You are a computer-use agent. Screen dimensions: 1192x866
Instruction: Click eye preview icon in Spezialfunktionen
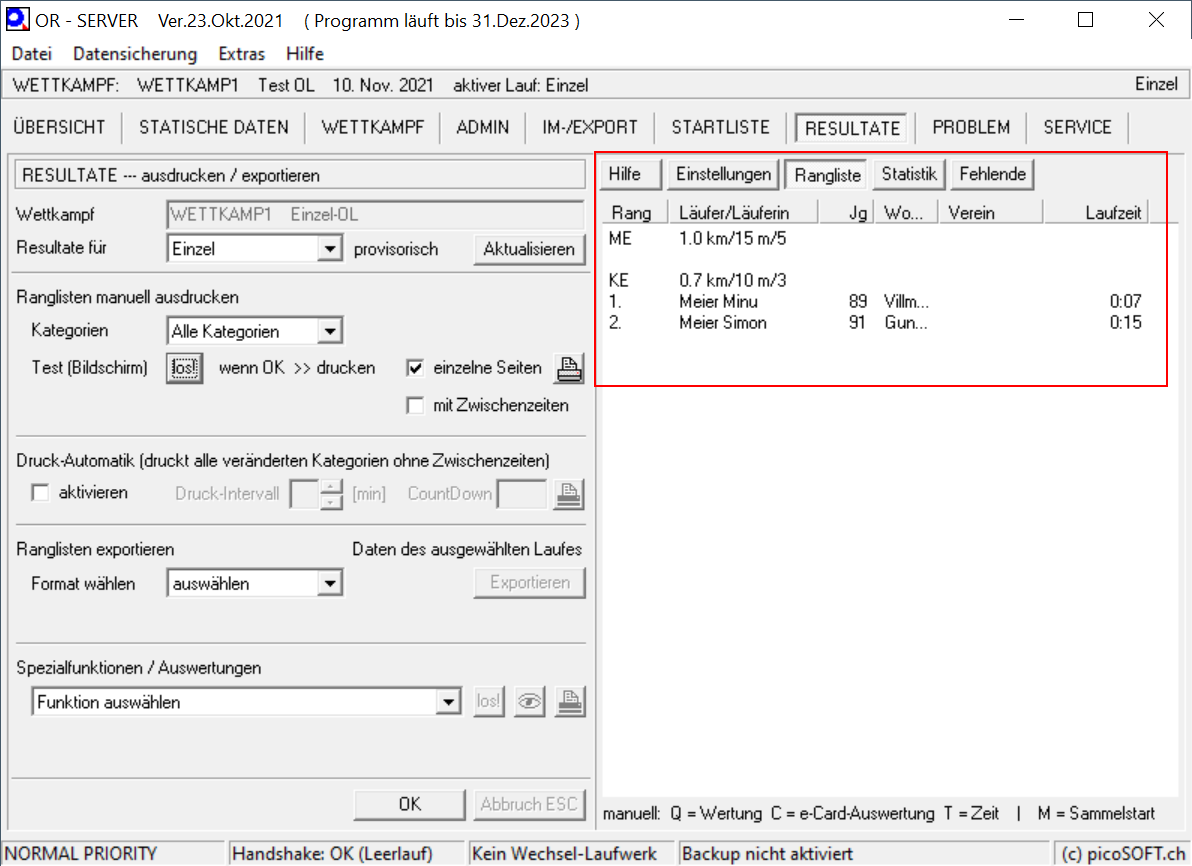click(x=529, y=702)
